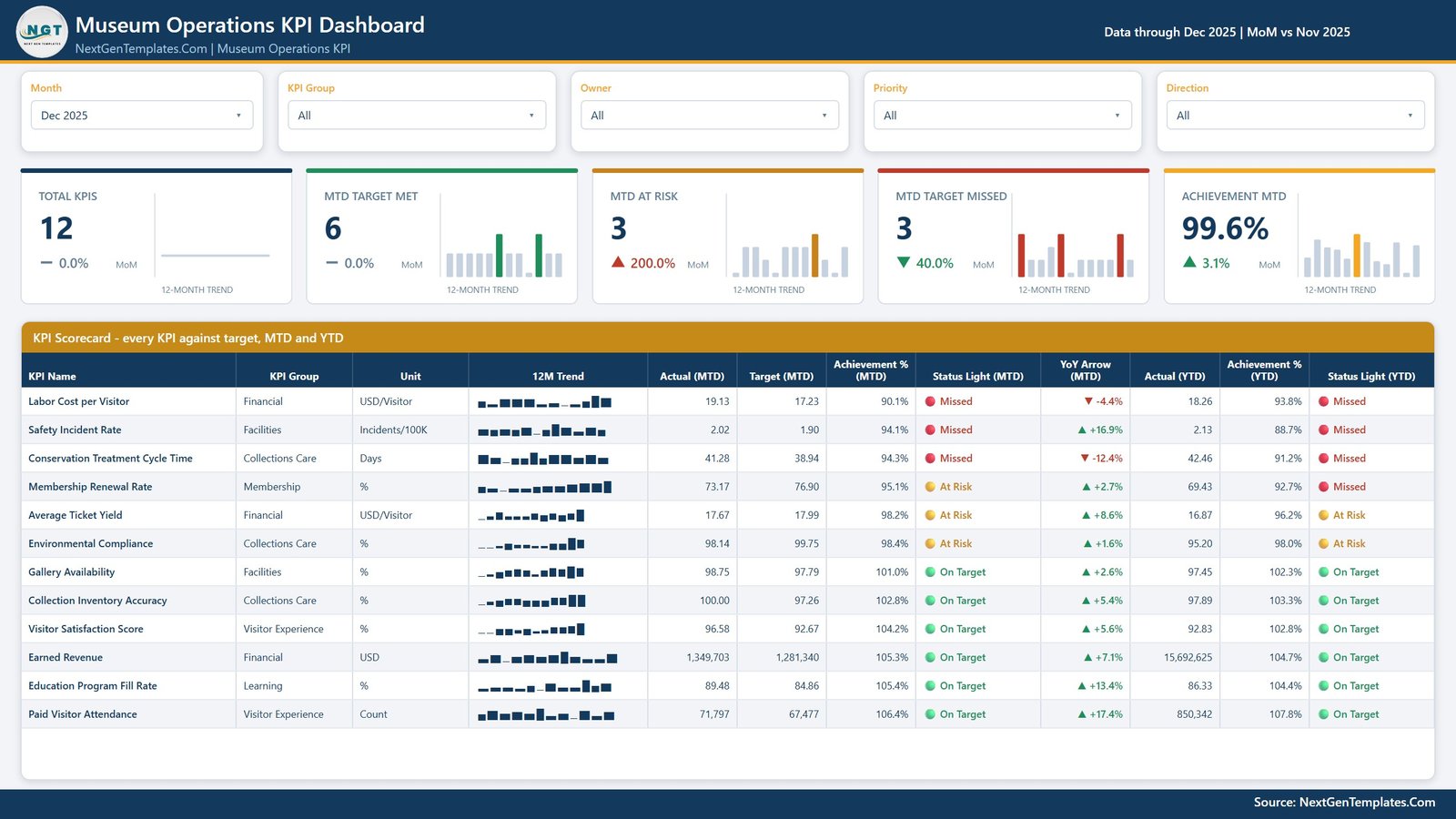Click the red Missed status light for Labor Cost per Visitor MTD
Screen dimensions: 1456x819
click(x=931, y=401)
